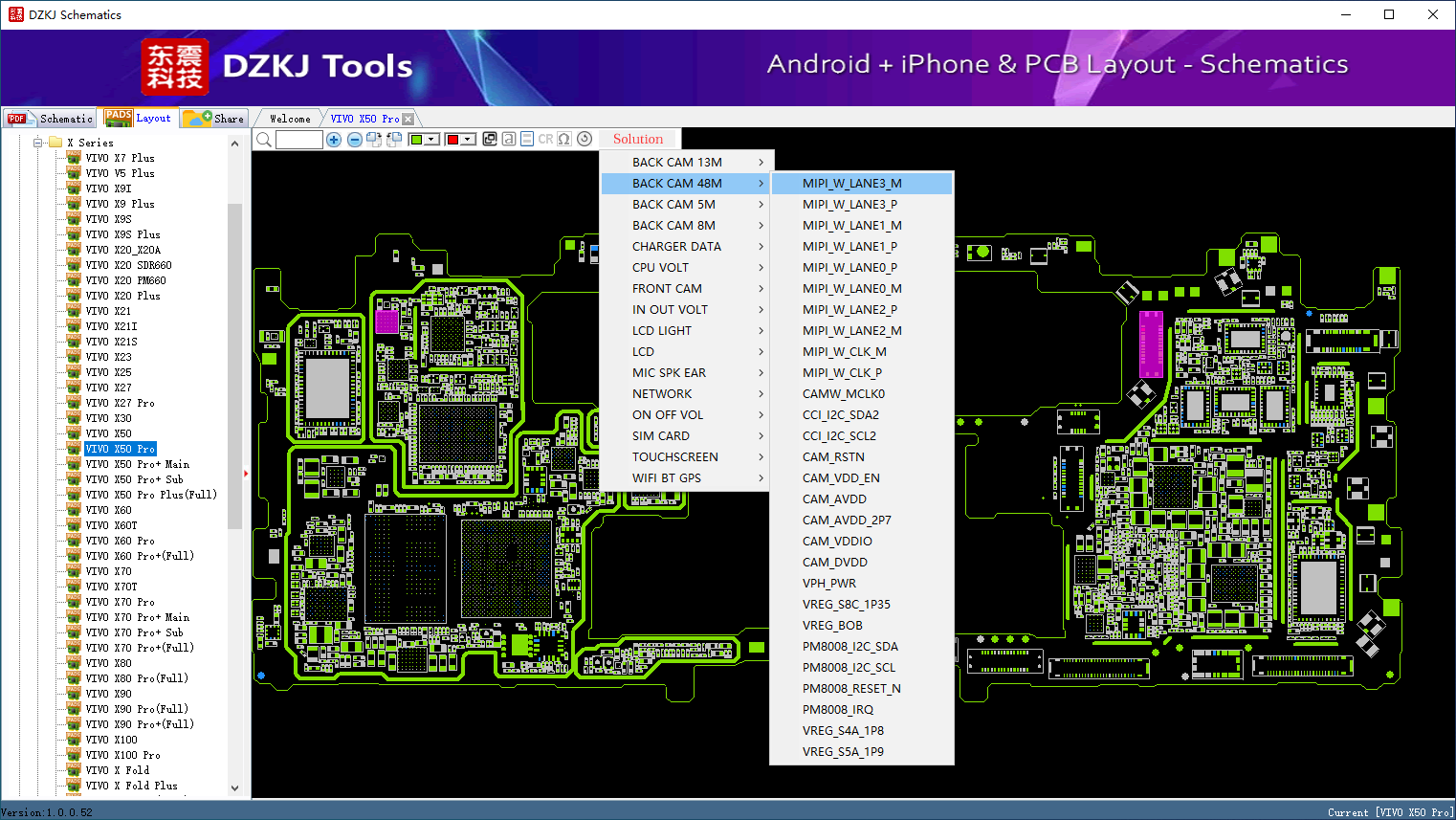Open VIVO X90 Pro(Full) layout
Viewport: 1456px width, 820px height.
(137, 709)
